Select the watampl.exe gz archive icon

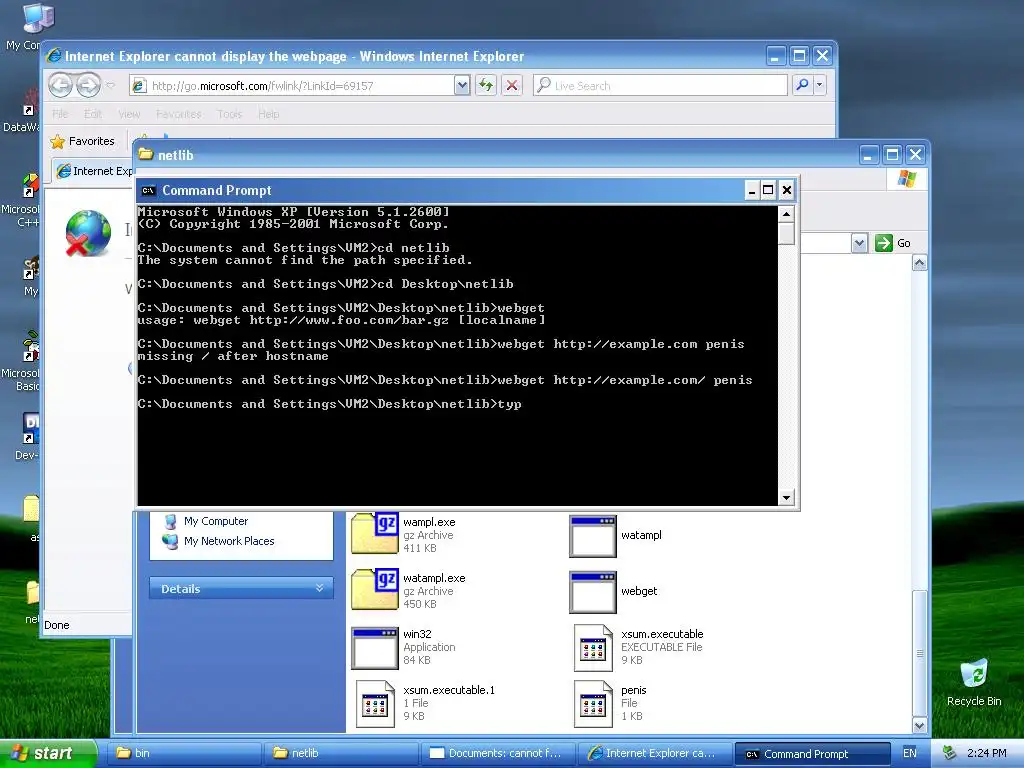coord(375,590)
